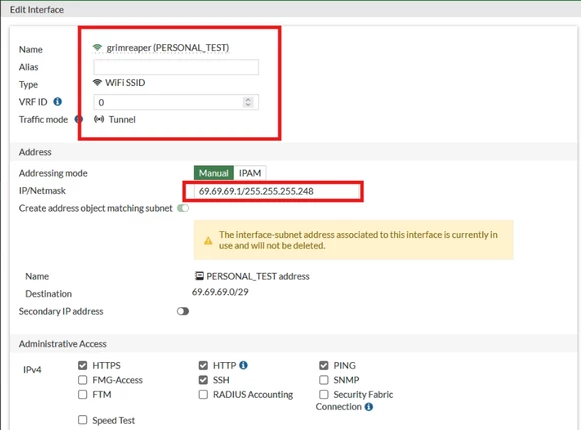581x430 pixels.
Task: Click the PERSONAL_TEST address name text
Action: pyautogui.click(x=258, y=276)
